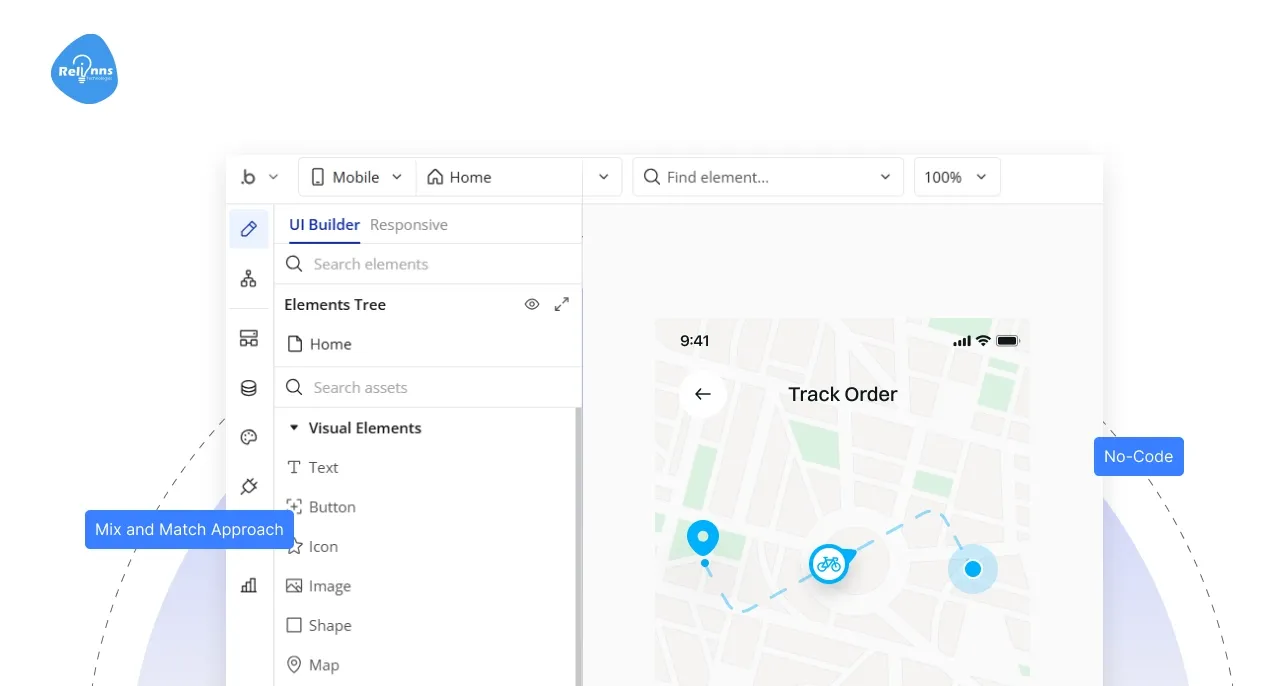Pick the Image visual element
Screen dimensions: 1288x686
click(x=319, y=586)
